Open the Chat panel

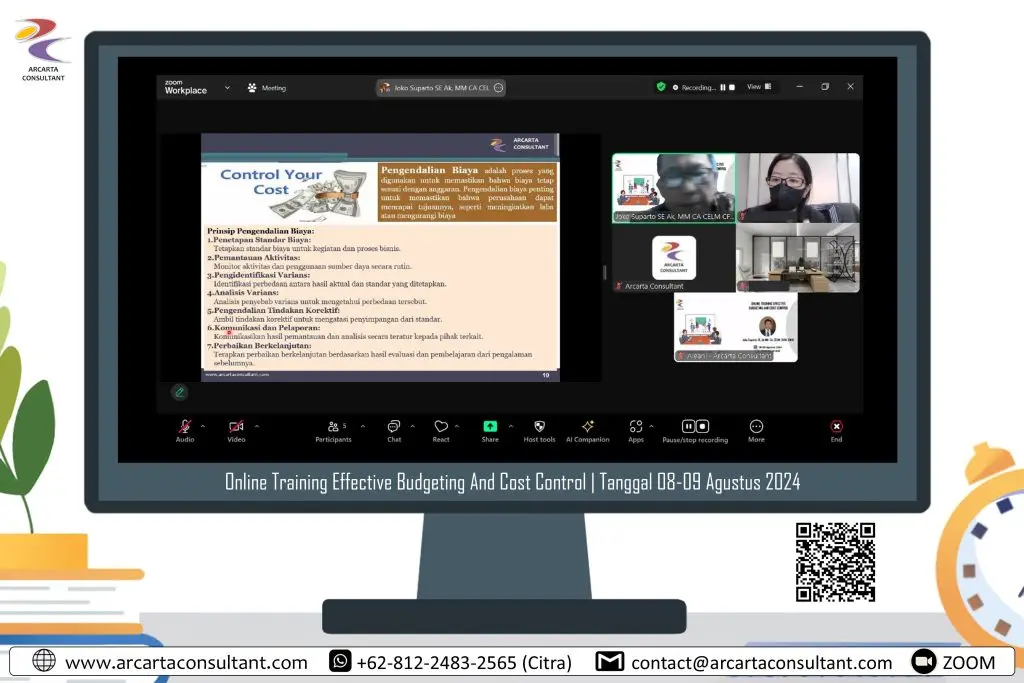coord(394,427)
